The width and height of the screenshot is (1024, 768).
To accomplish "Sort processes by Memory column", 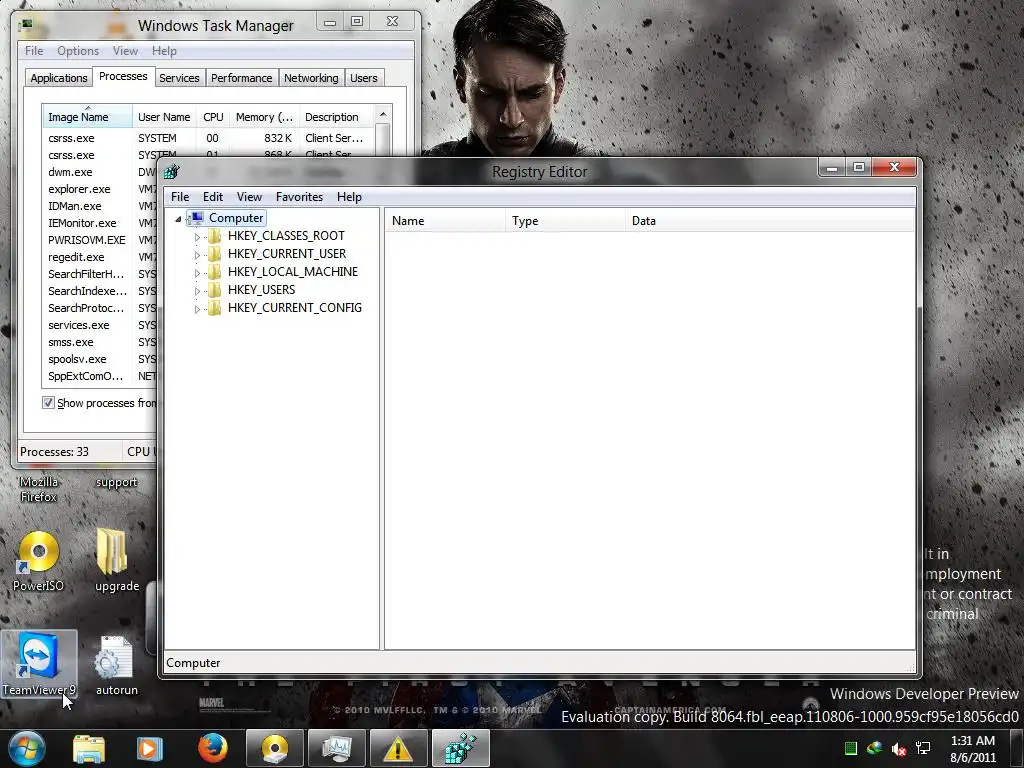I will coord(264,117).
